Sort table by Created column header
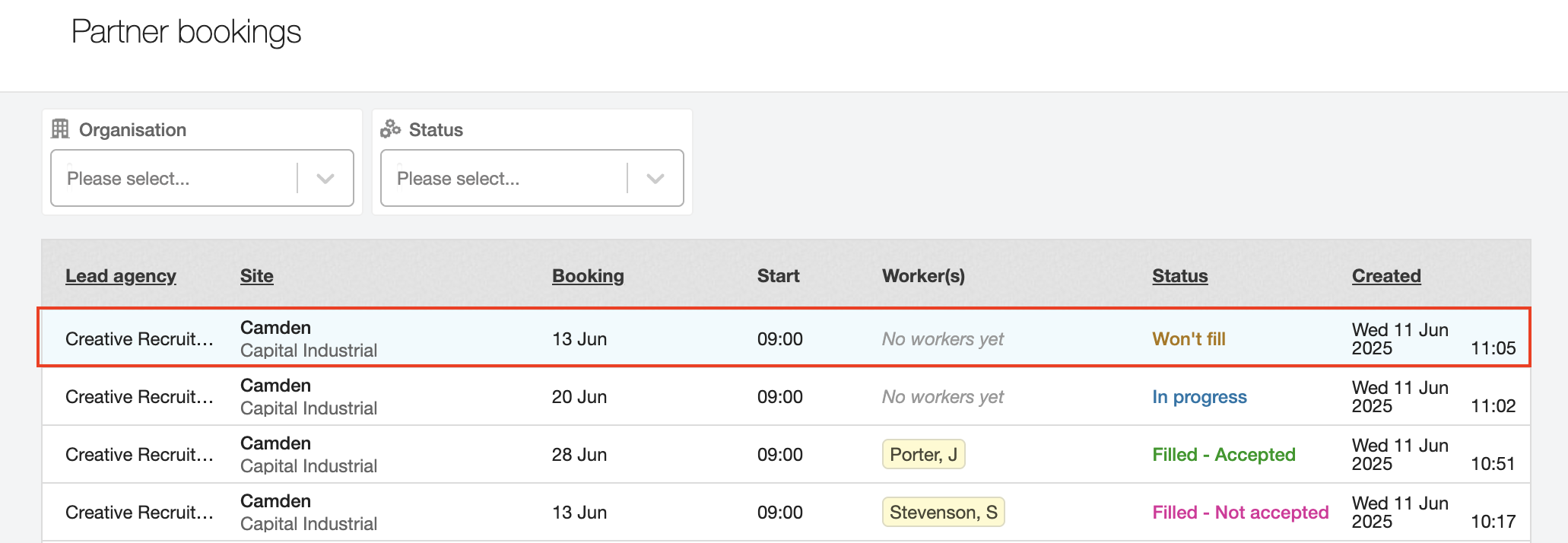This screenshot has width=1568, height=543. pyautogui.click(x=1385, y=276)
